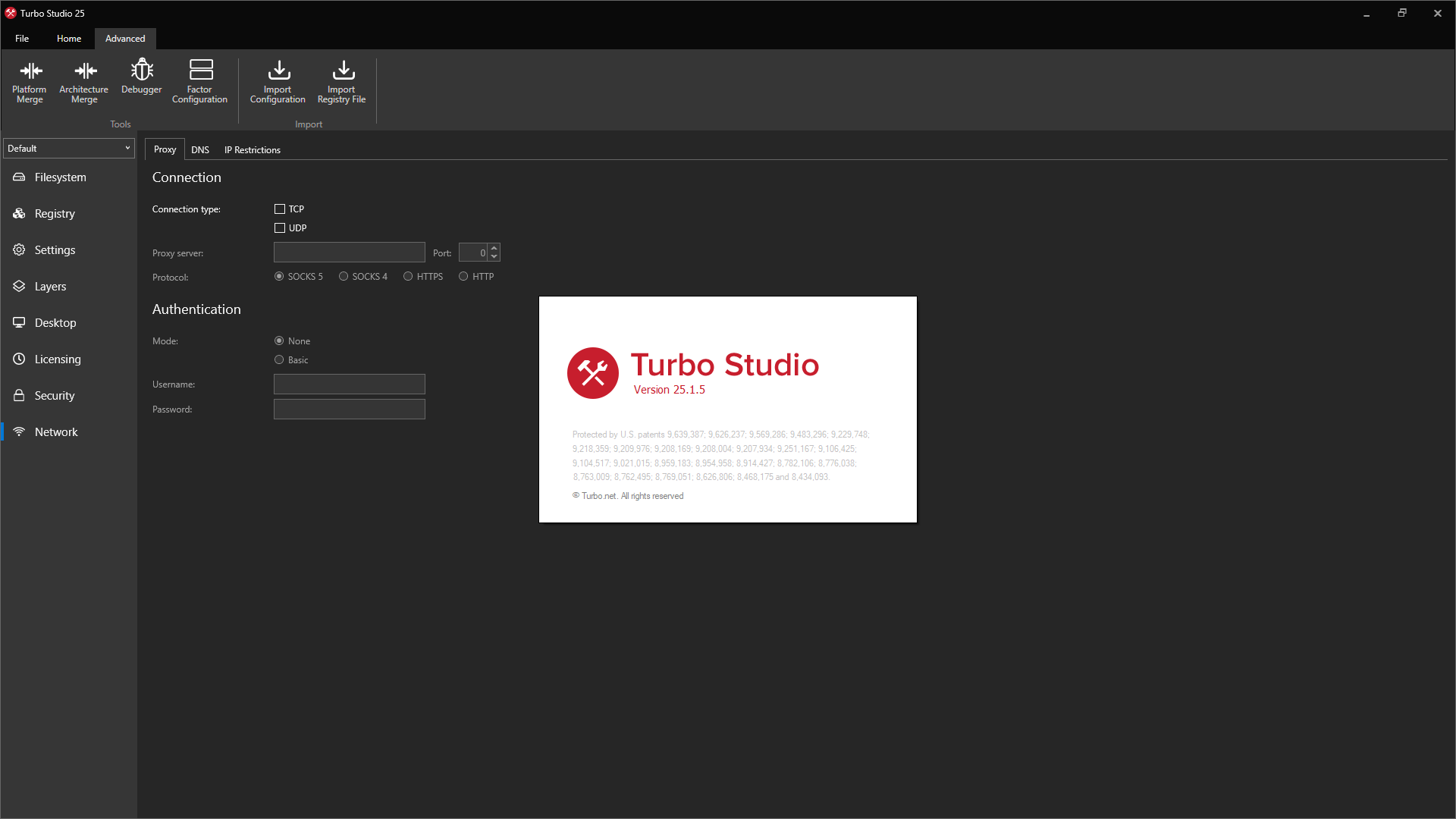Open the Registry section
The height and width of the screenshot is (819, 1456).
(69, 214)
